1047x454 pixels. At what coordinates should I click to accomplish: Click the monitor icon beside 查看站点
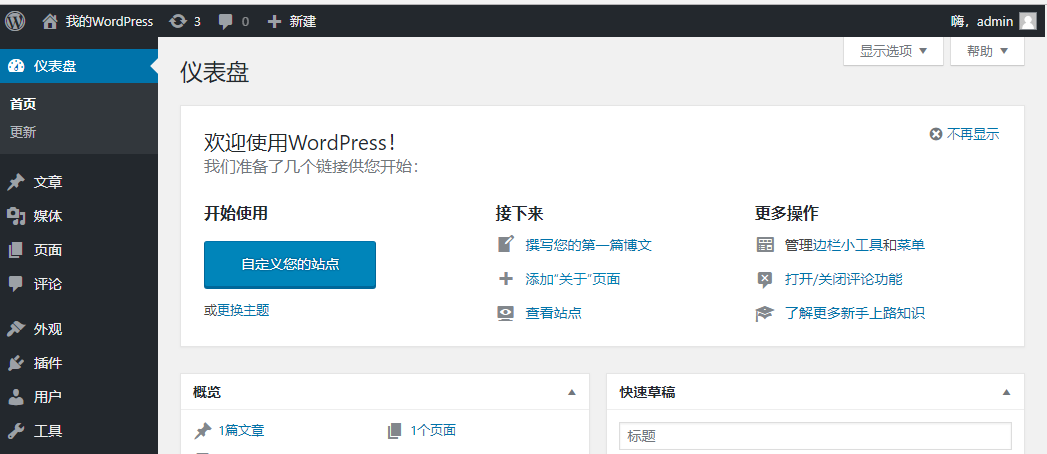(506, 313)
